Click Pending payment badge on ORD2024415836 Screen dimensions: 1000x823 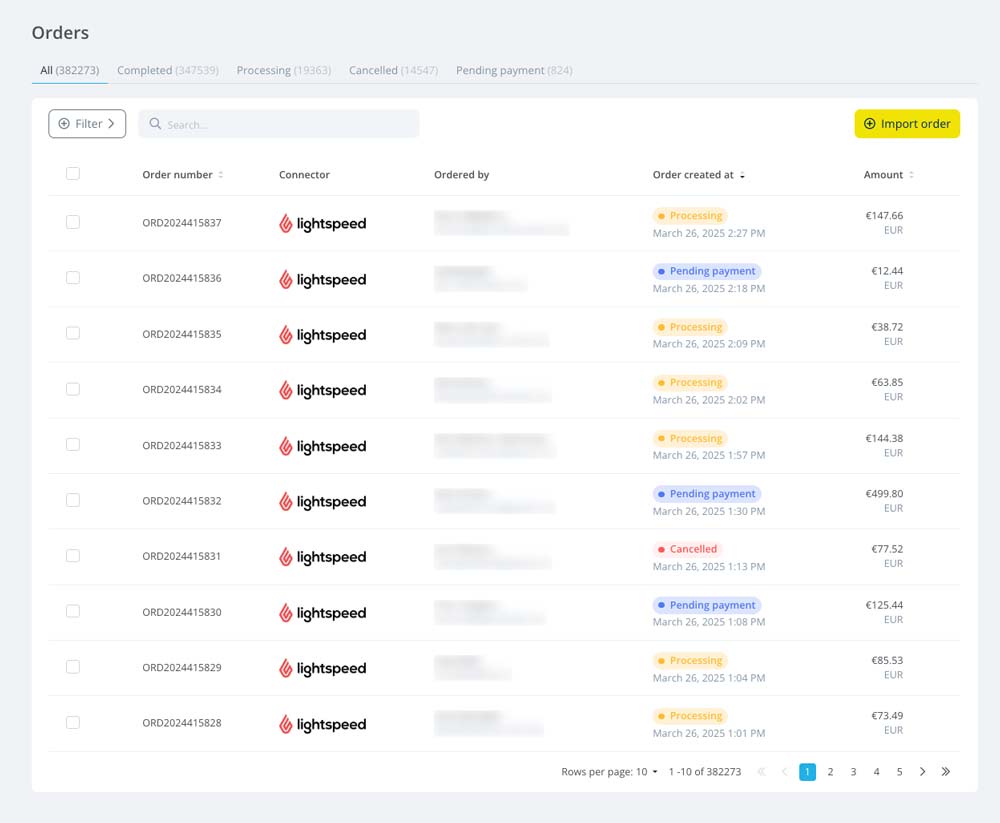[707, 271]
